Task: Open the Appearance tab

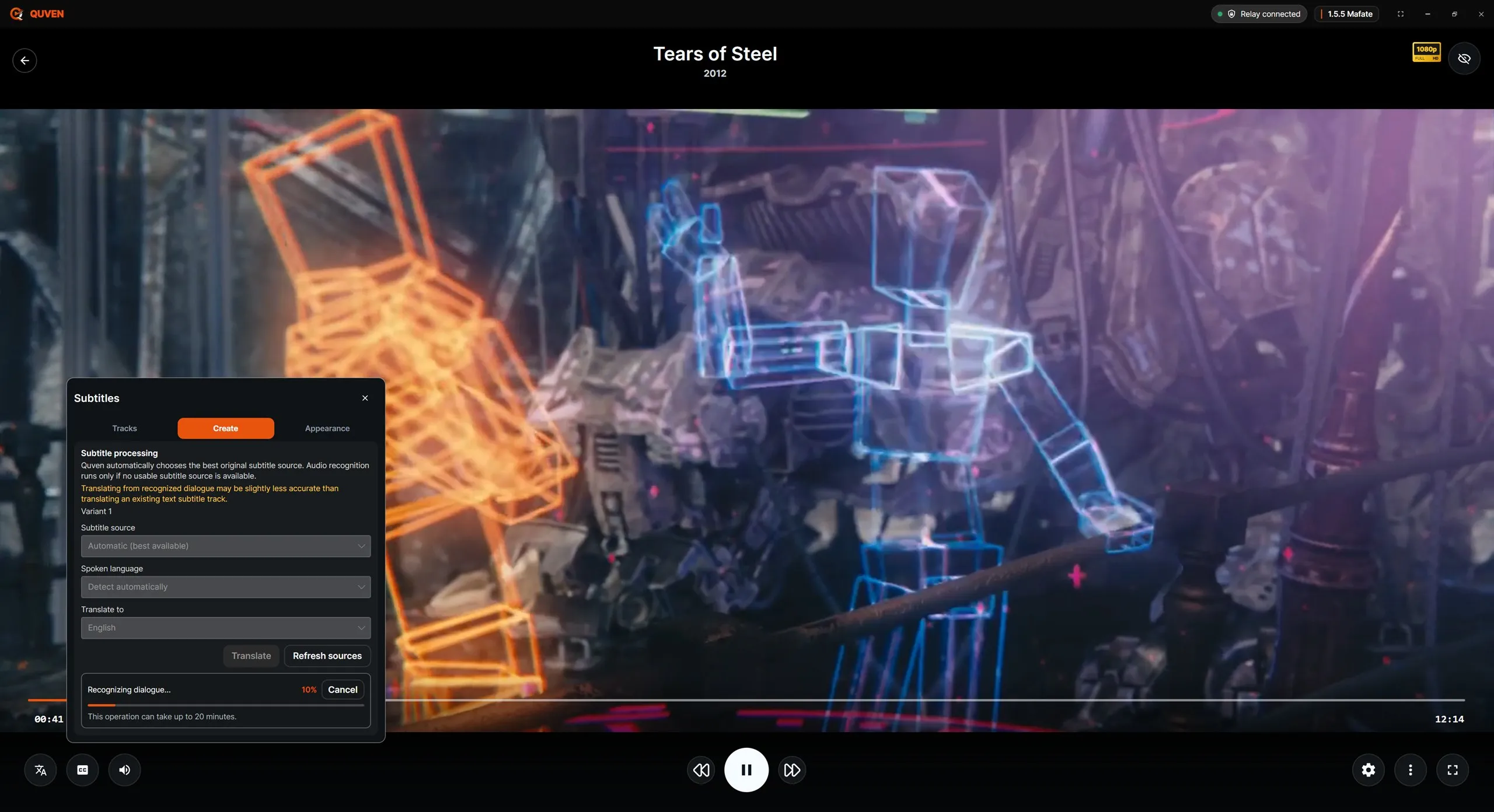Action: click(x=327, y=428)
